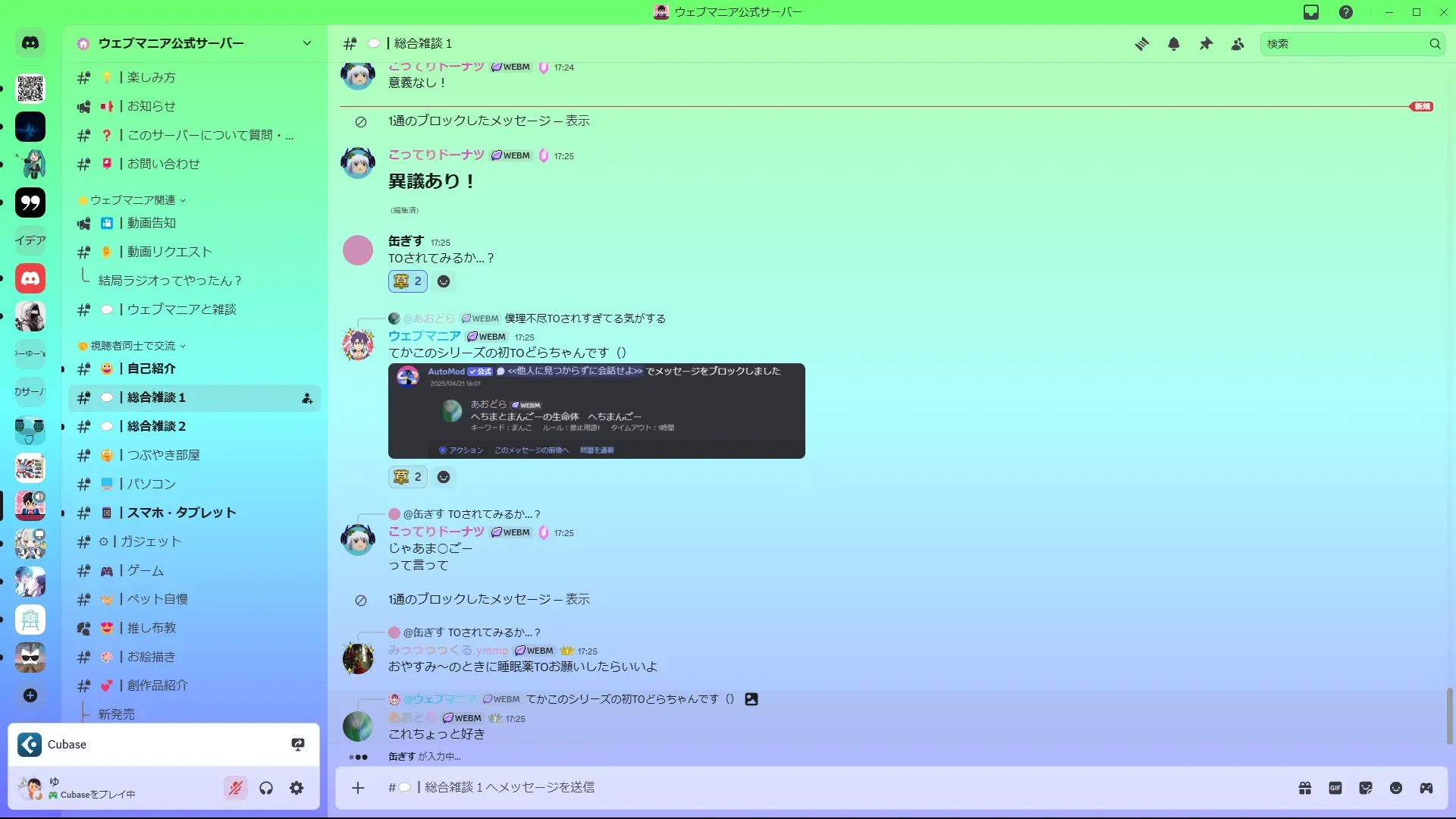Focus the 検索 search field
This screenshot has width=1456, height=819.
[x=1351, y=44]
